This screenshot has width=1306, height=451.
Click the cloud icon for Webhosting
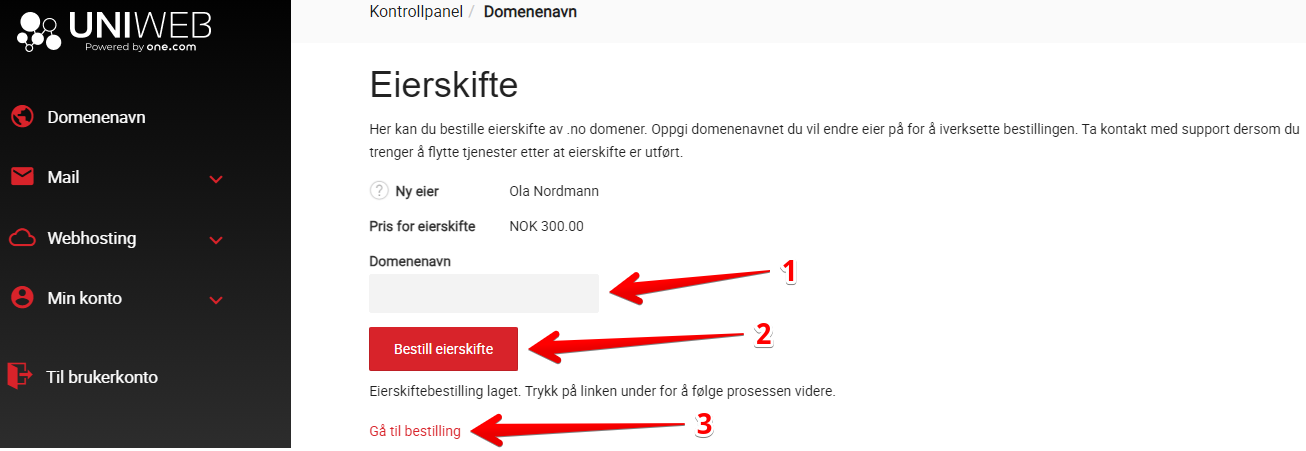tap(22, 238)
